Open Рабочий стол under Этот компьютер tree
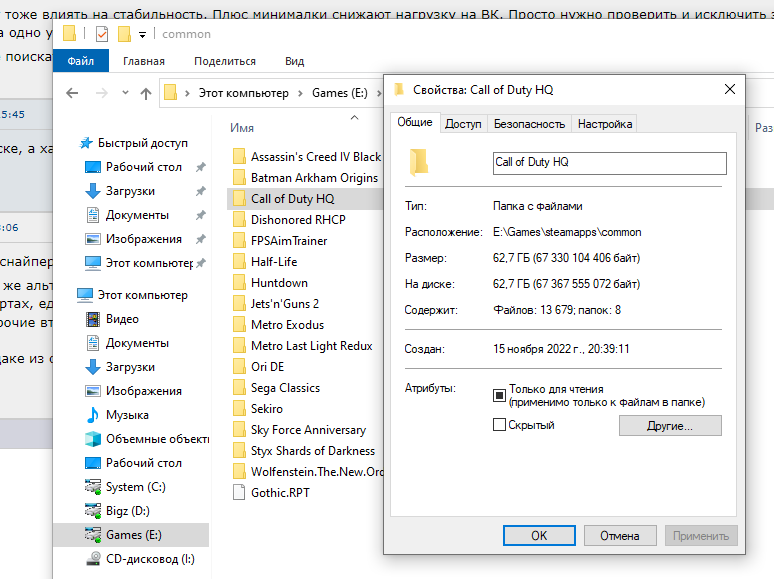 (144, 463)
